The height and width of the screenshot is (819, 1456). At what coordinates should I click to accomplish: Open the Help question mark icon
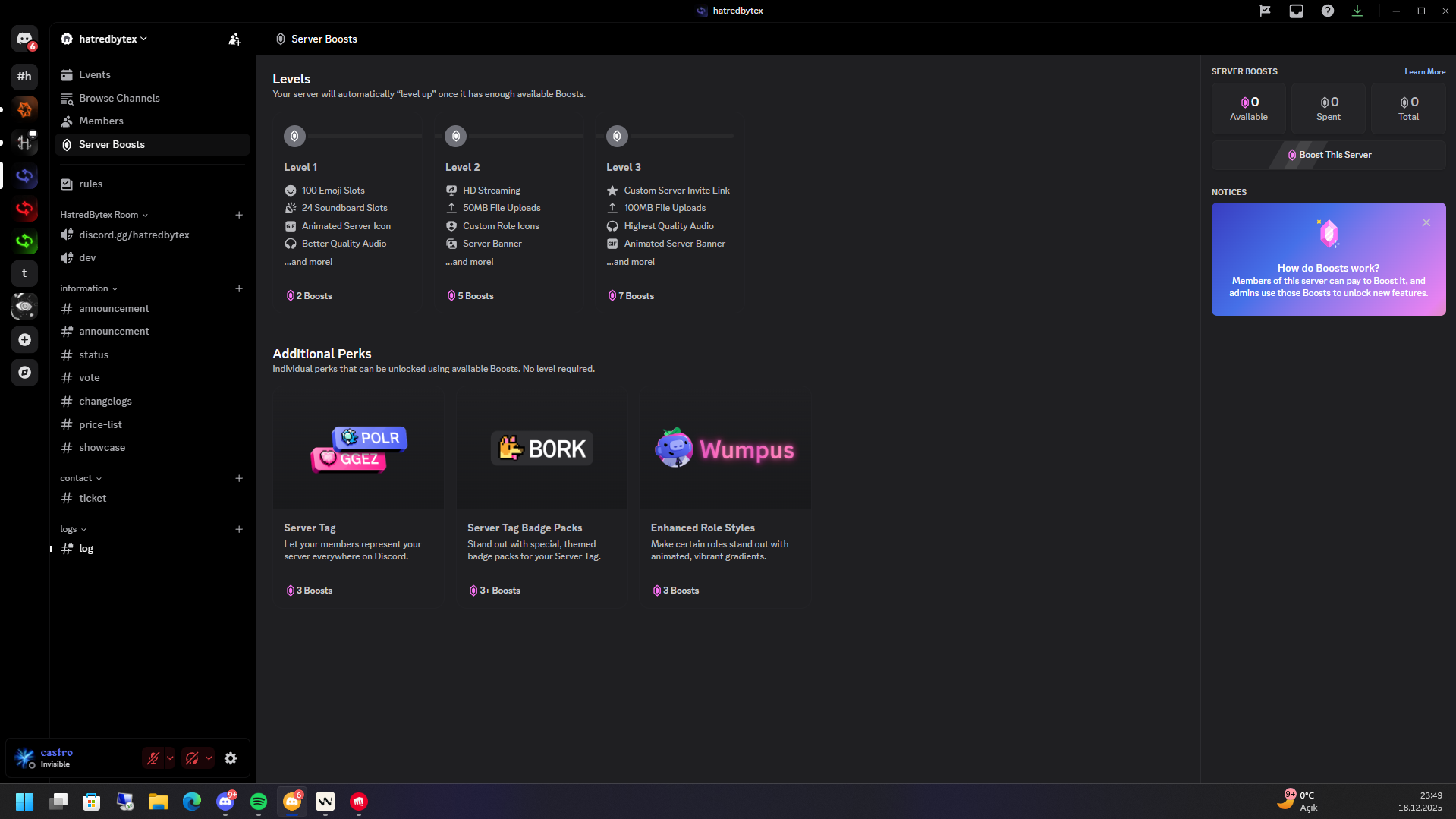pyautogui.click(x=1327, y=11)
